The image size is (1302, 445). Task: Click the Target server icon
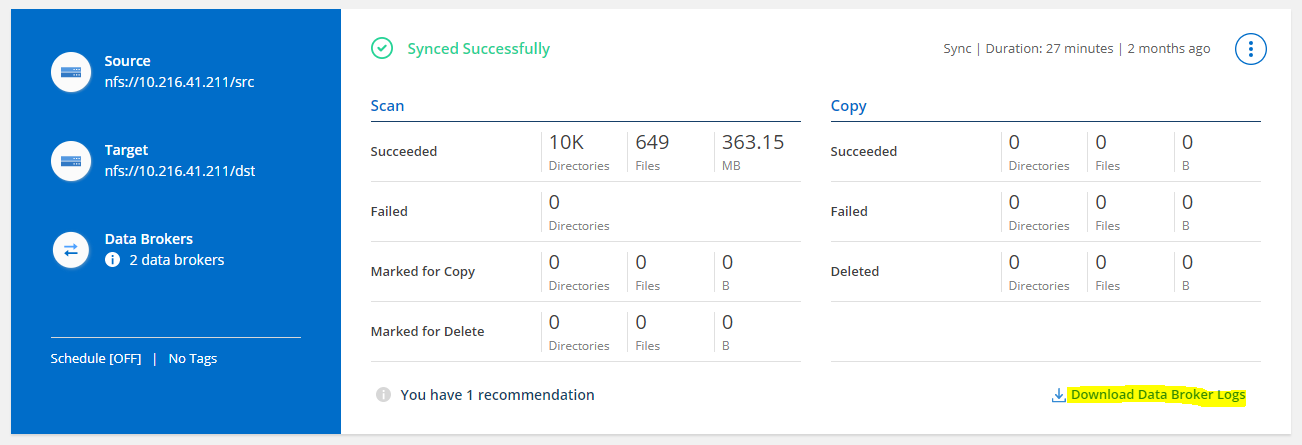pos(71,161)
